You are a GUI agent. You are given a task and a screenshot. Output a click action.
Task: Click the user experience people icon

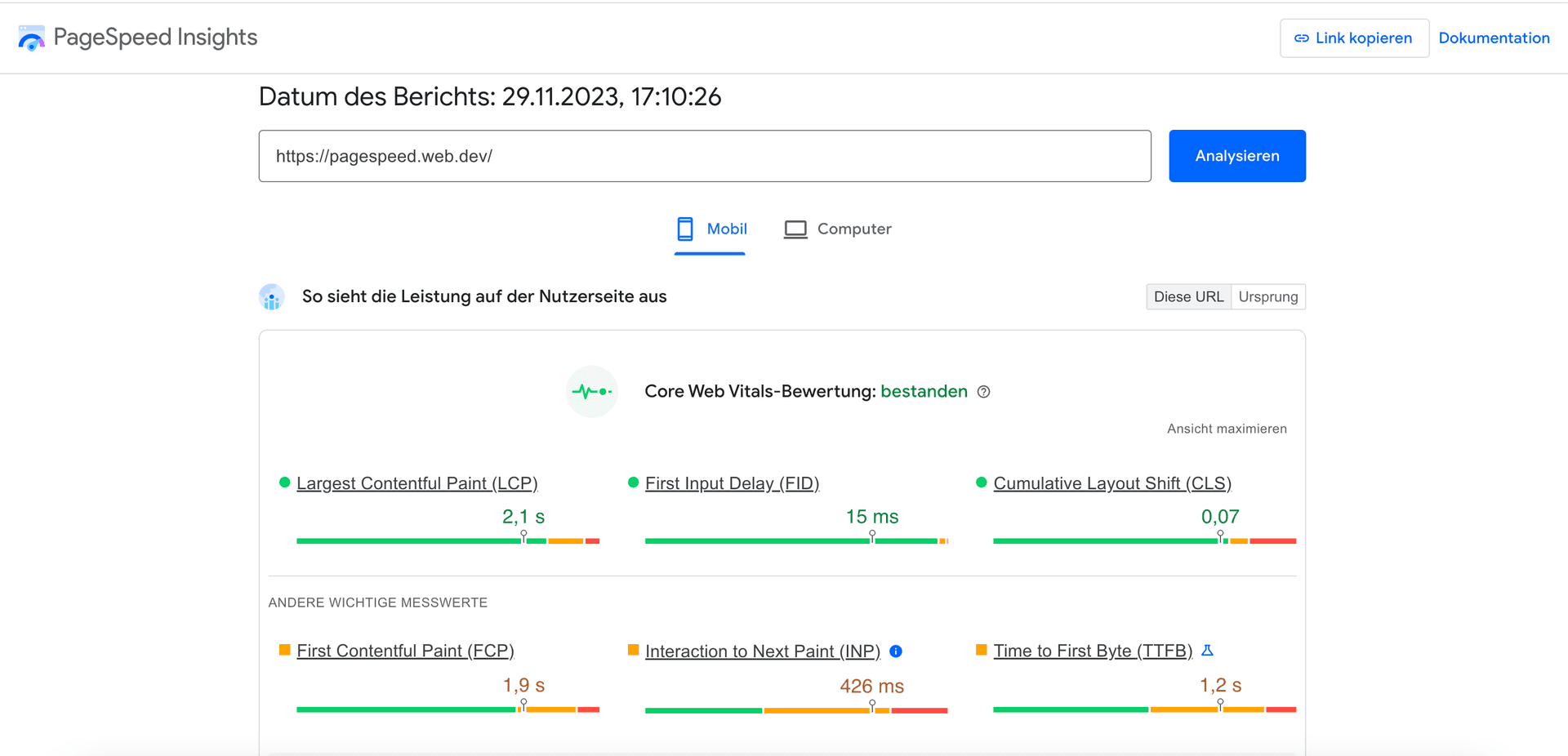pyautogui.click(x=272, y=297)
